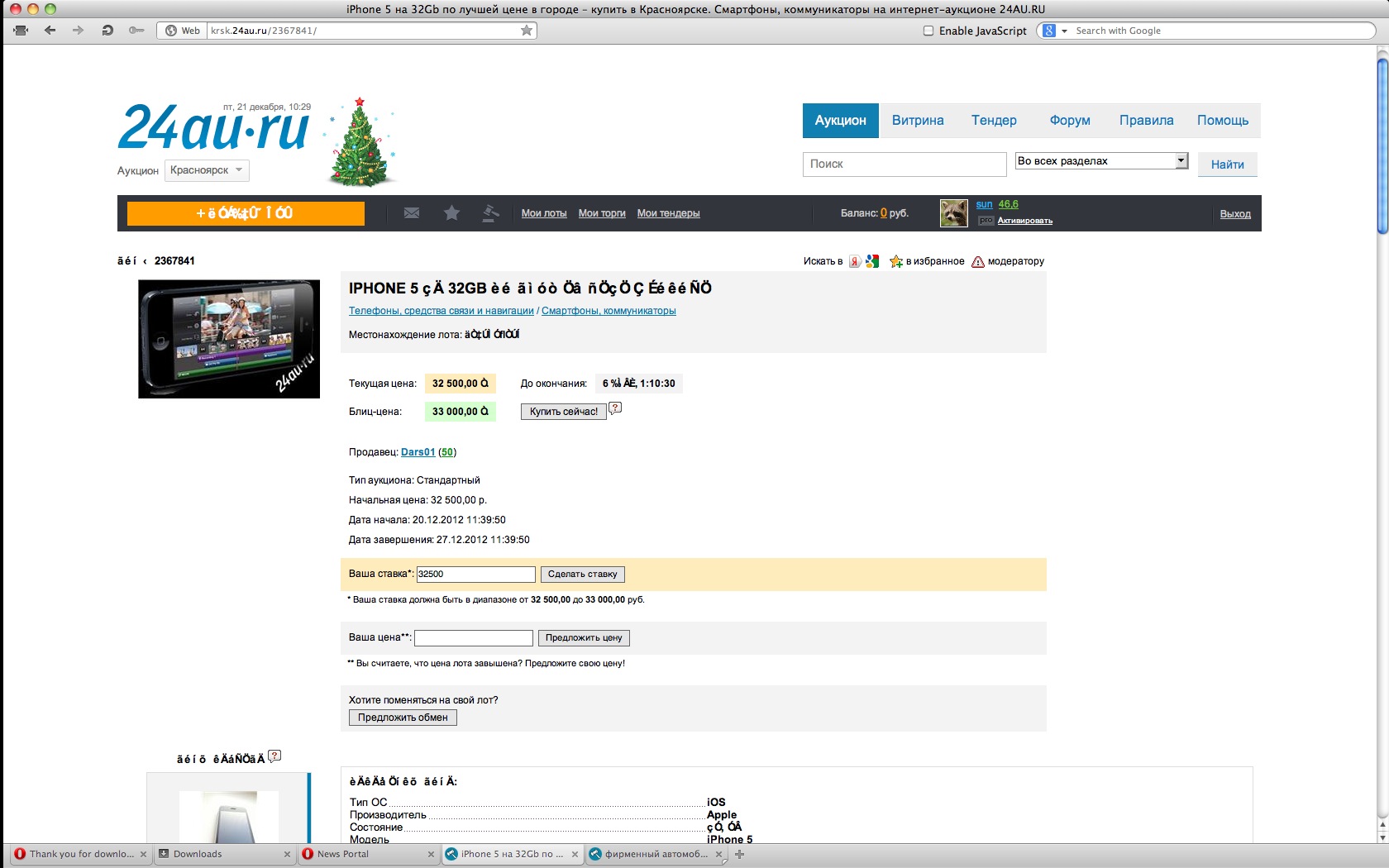Click the browser Forward arrow
The height and width of the screenshot is (868, 1389).
coord(79,31)
